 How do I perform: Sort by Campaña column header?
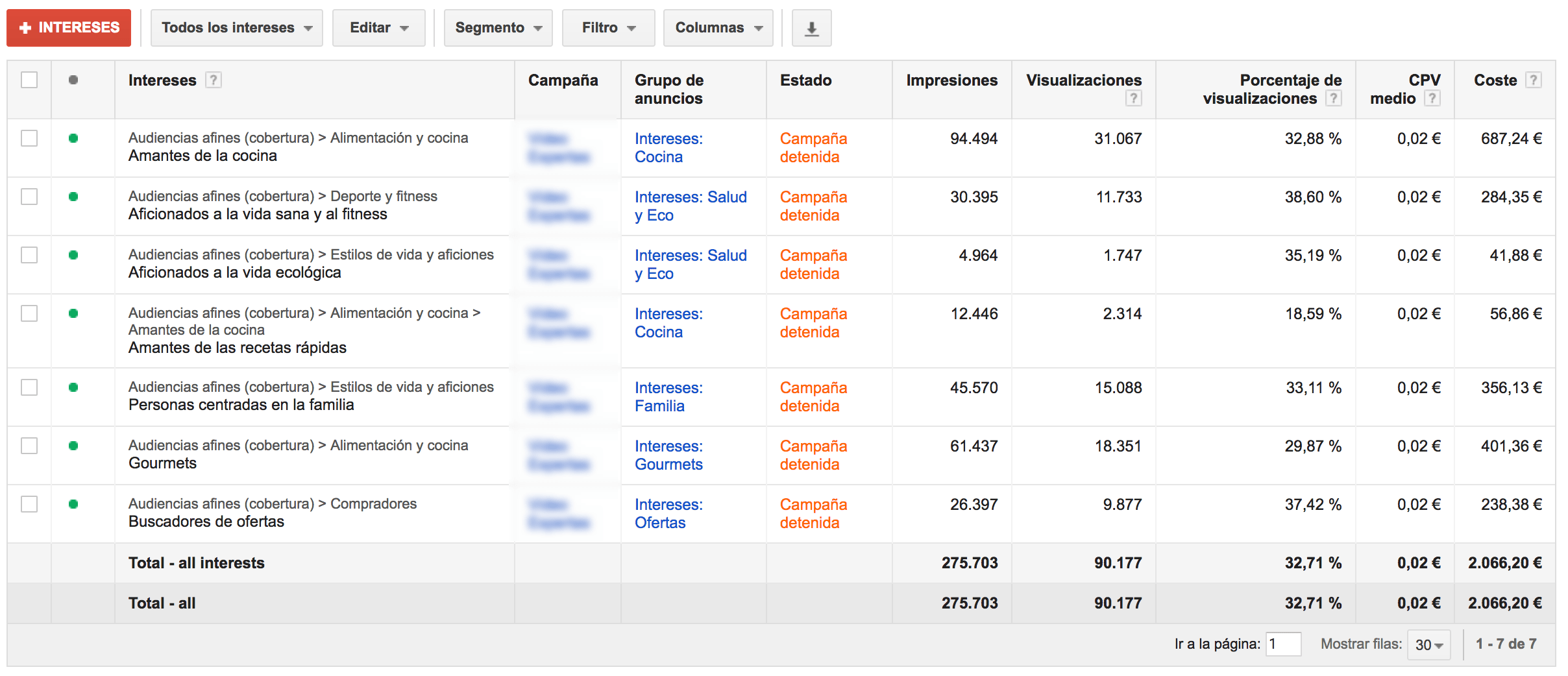563,80
